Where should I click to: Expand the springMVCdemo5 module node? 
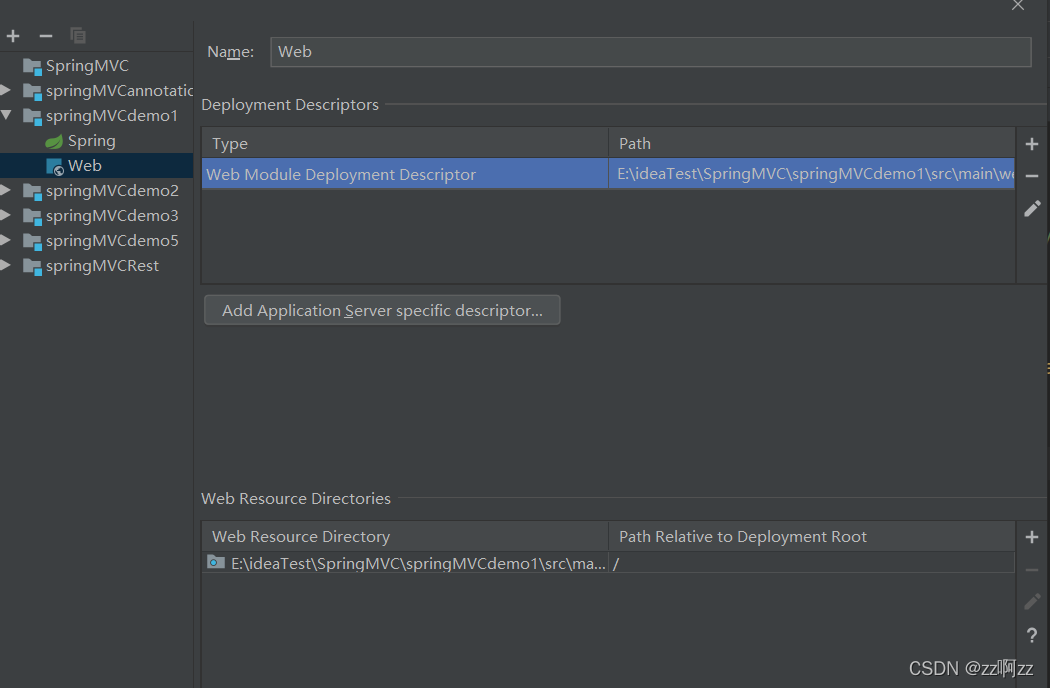click(5, 240)
